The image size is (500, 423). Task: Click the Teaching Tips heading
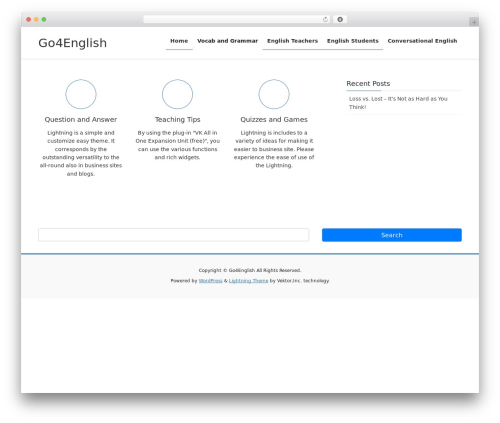(177, 119)
